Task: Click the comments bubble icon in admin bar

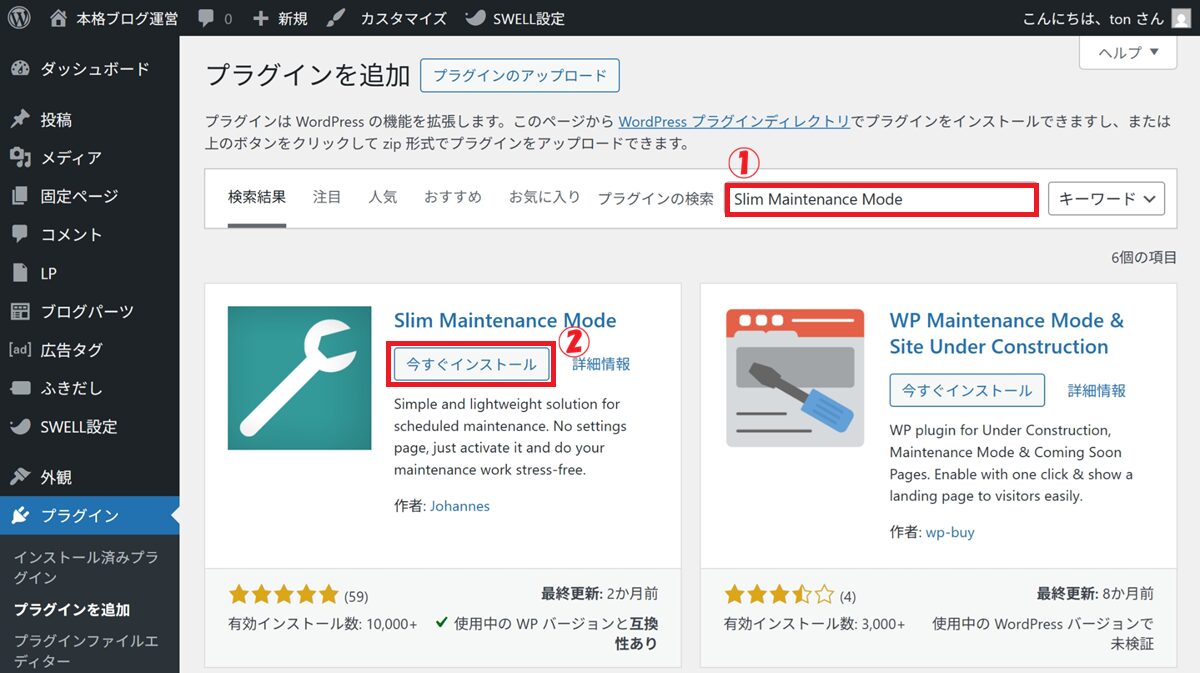Action: (206, 18)
